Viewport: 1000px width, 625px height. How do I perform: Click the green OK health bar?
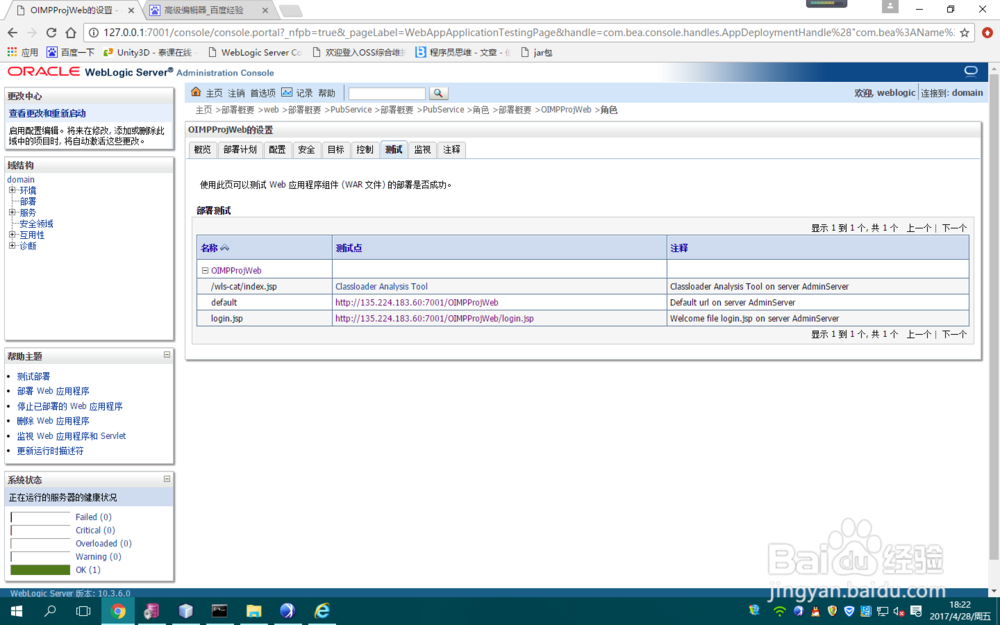40,570
